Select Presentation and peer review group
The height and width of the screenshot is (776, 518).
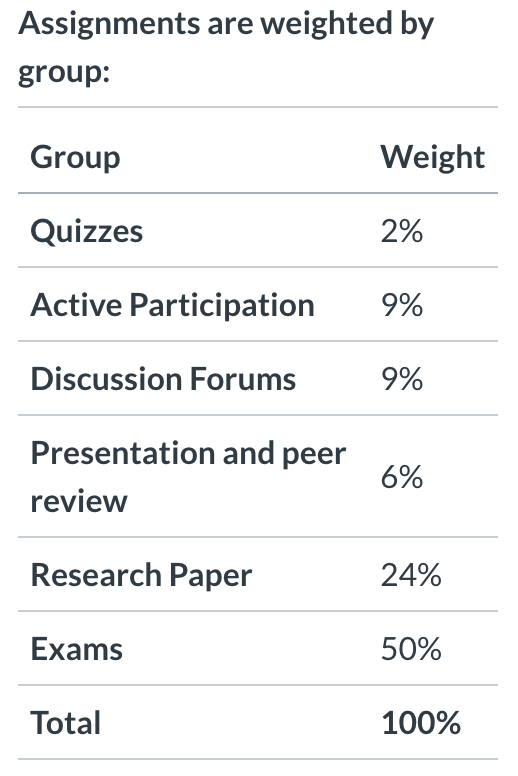pos(188,477)
